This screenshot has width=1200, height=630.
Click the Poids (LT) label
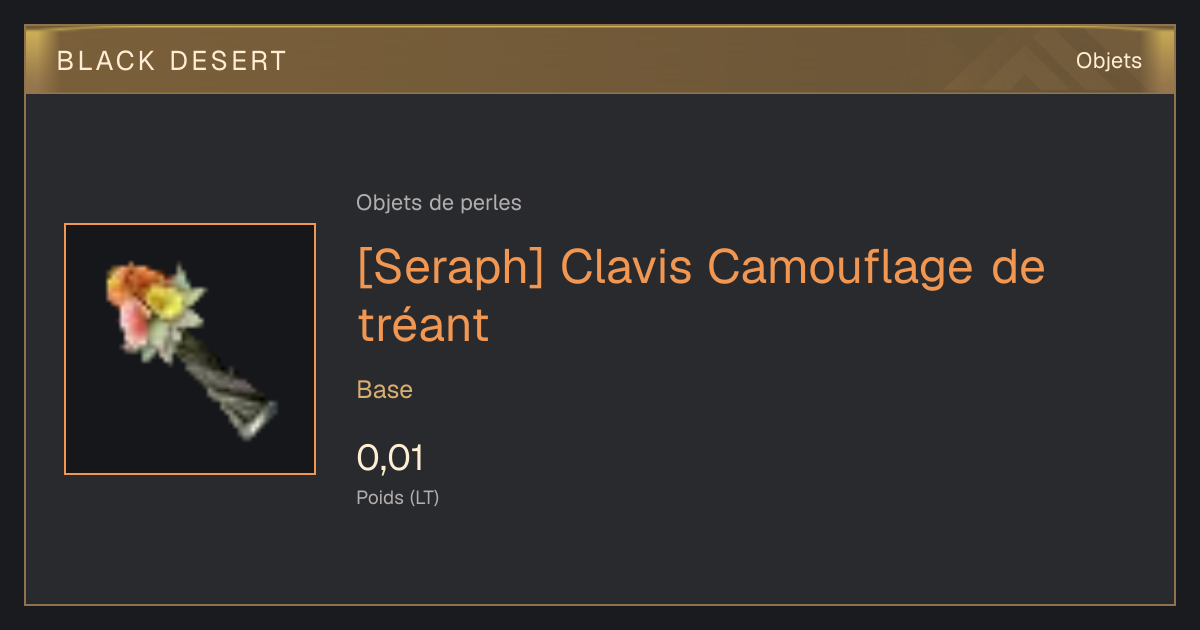pyautogui.click(x=398, y=497)
